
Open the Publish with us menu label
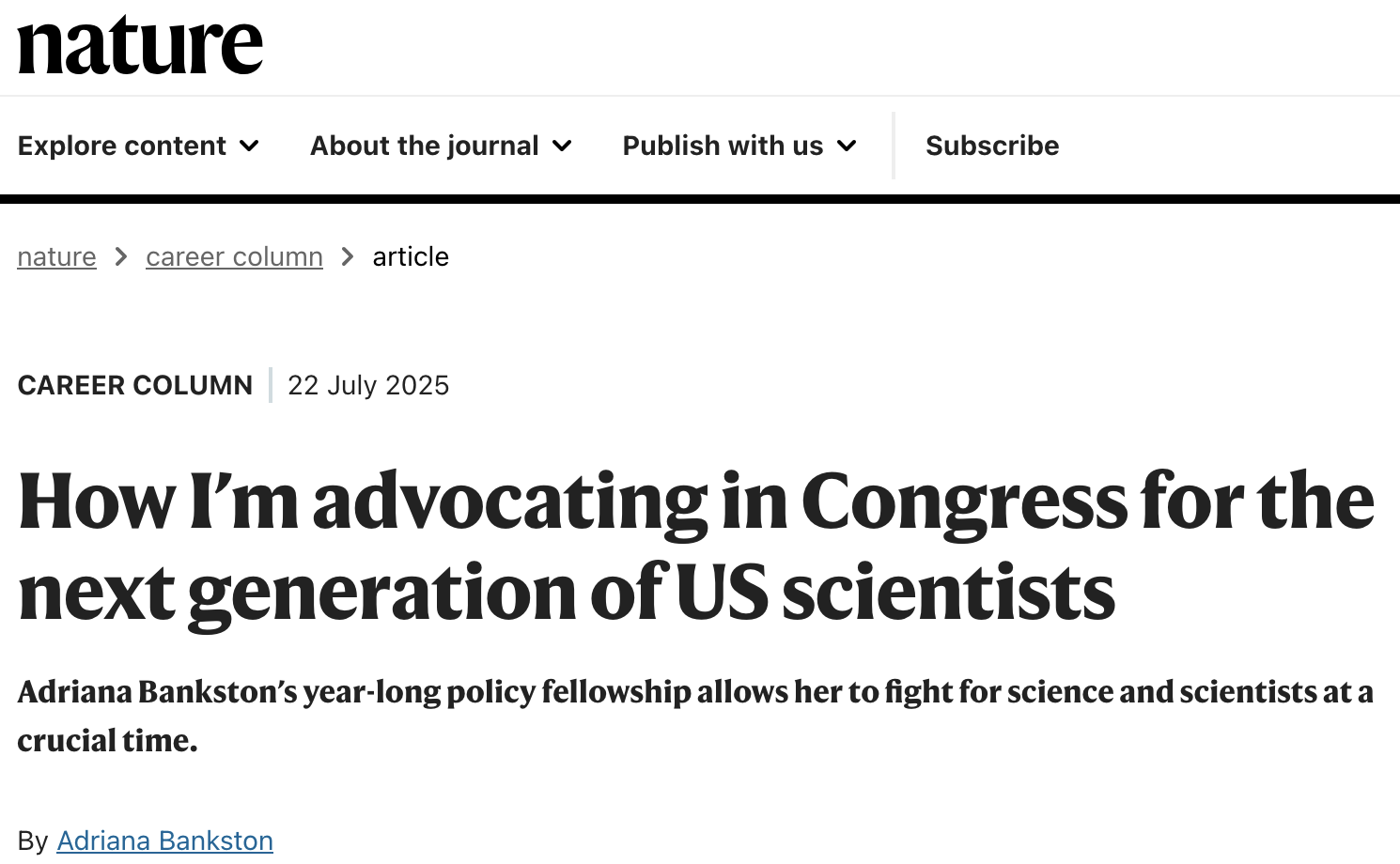coord(723,146)
